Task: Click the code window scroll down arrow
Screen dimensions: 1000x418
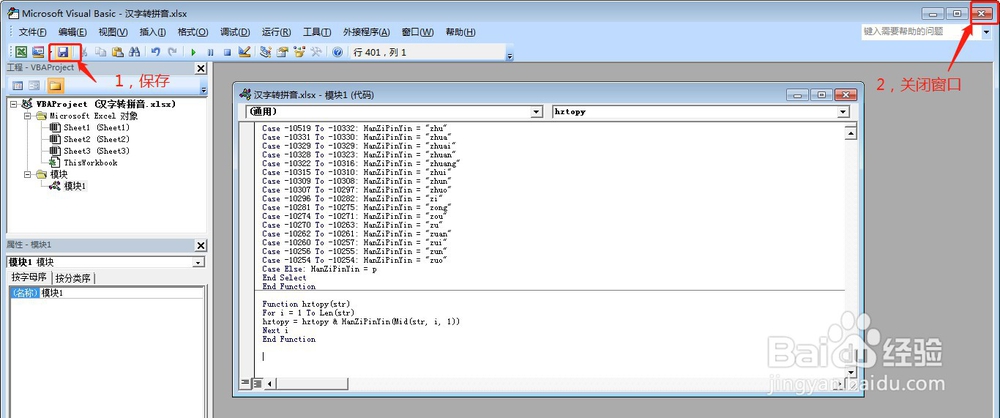Action: [850, 372]
